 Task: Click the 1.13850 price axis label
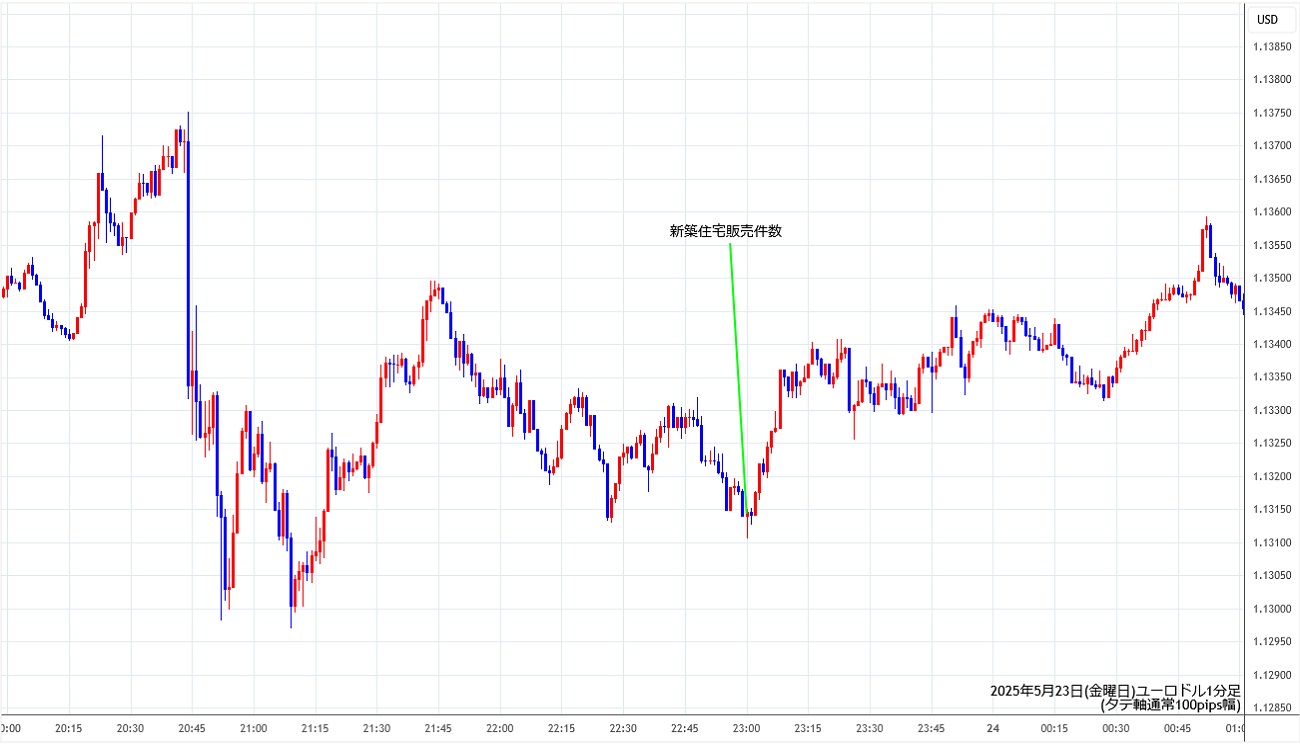1271,46
